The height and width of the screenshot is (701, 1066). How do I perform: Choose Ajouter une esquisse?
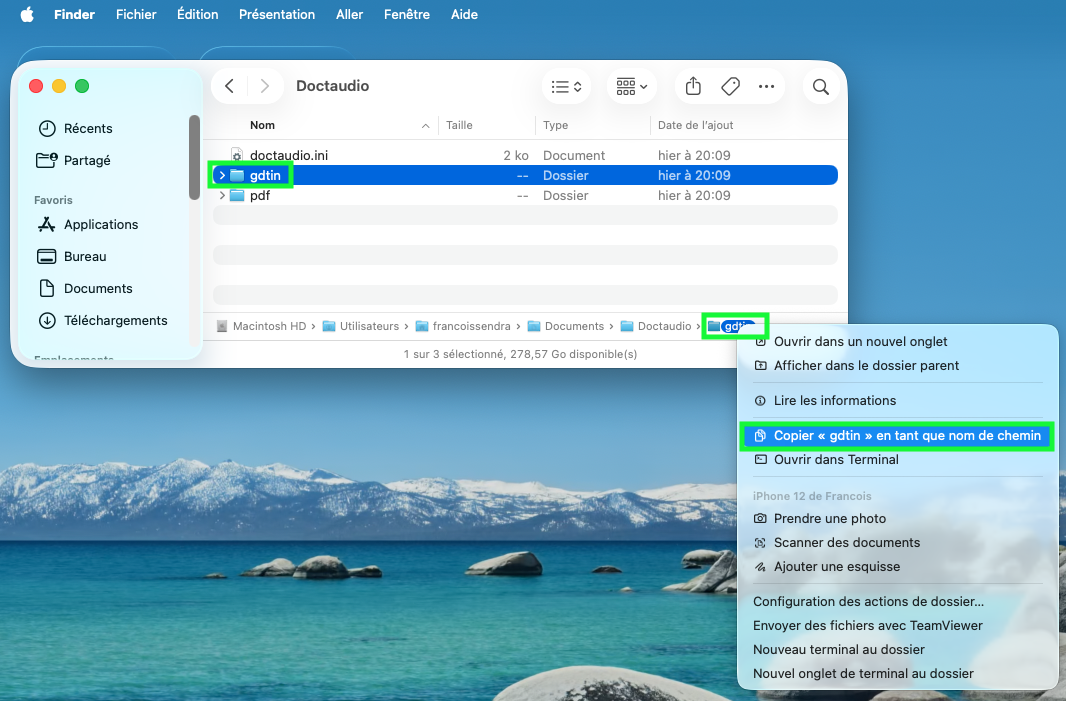coord(836,566)
